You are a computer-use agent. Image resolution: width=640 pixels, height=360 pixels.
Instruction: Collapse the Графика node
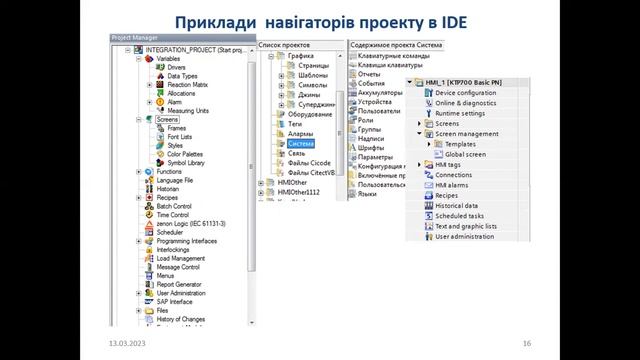pos(271,56)
